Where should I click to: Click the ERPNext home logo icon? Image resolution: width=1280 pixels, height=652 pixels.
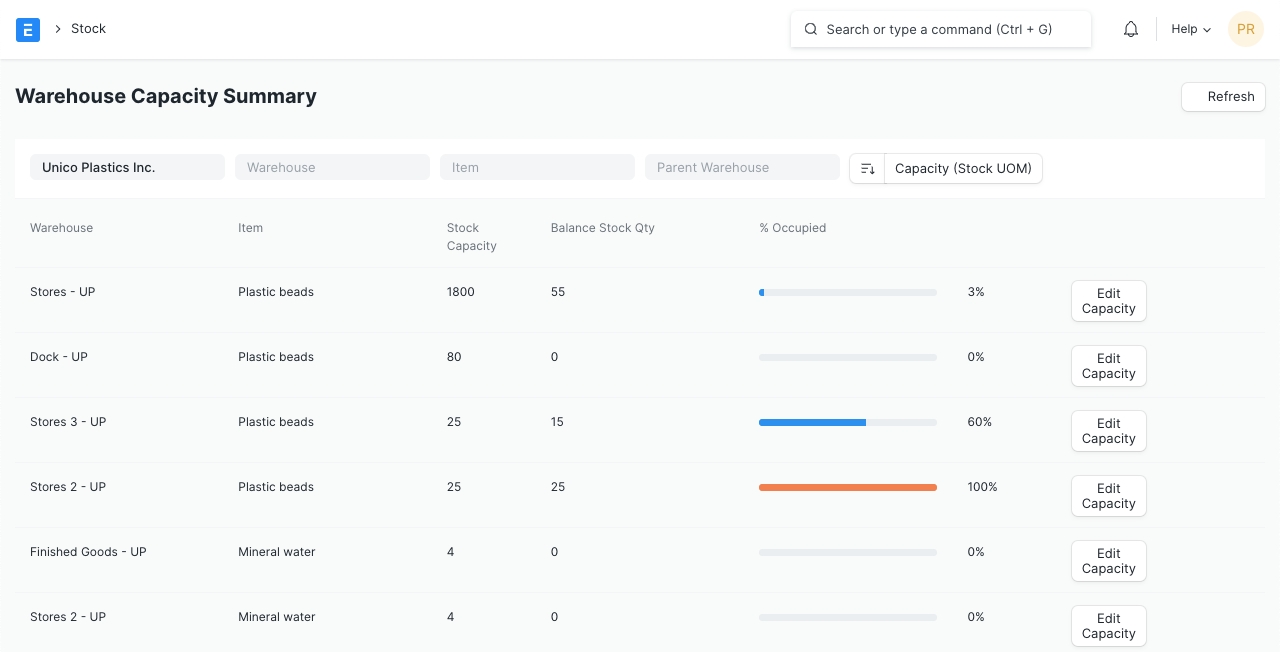click(x=28, y=30)
